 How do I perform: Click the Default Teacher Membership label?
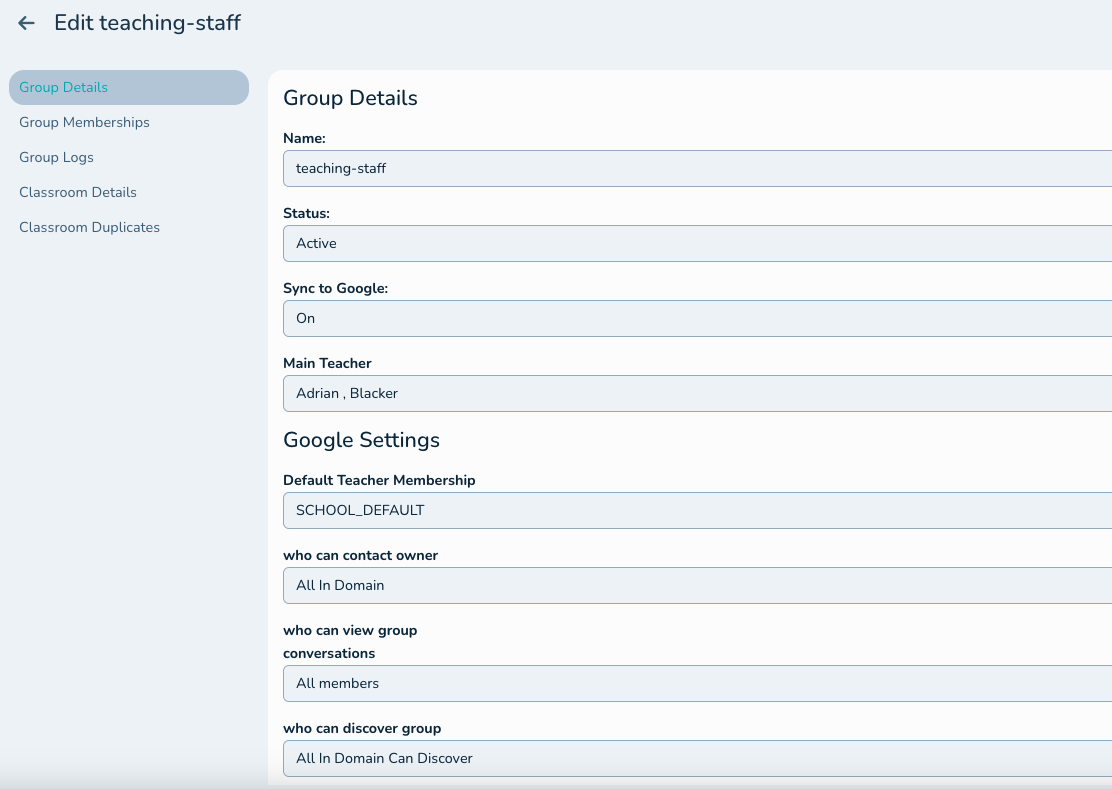pyautogui.click(x=379, y=480)
